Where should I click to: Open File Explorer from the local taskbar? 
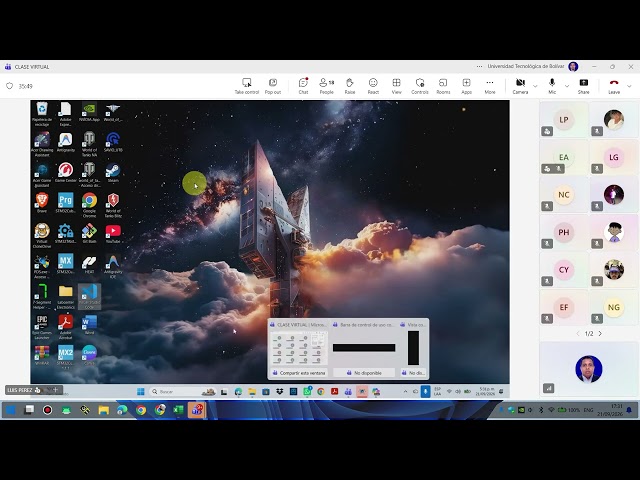coord(103,410)
